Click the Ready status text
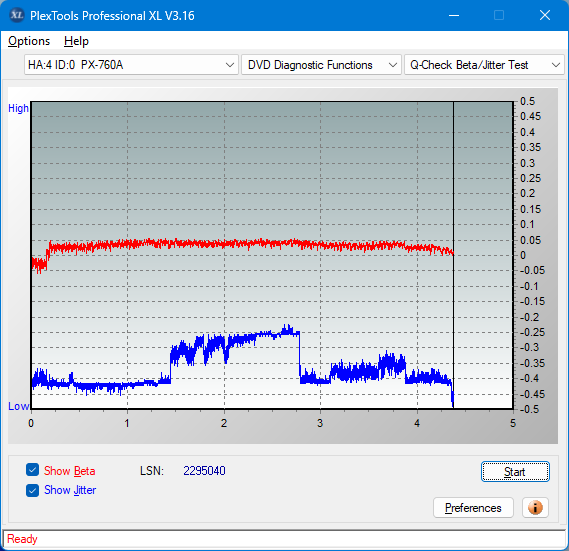The height and width of the screenshot is (551, 569). (x=22, y=539)
